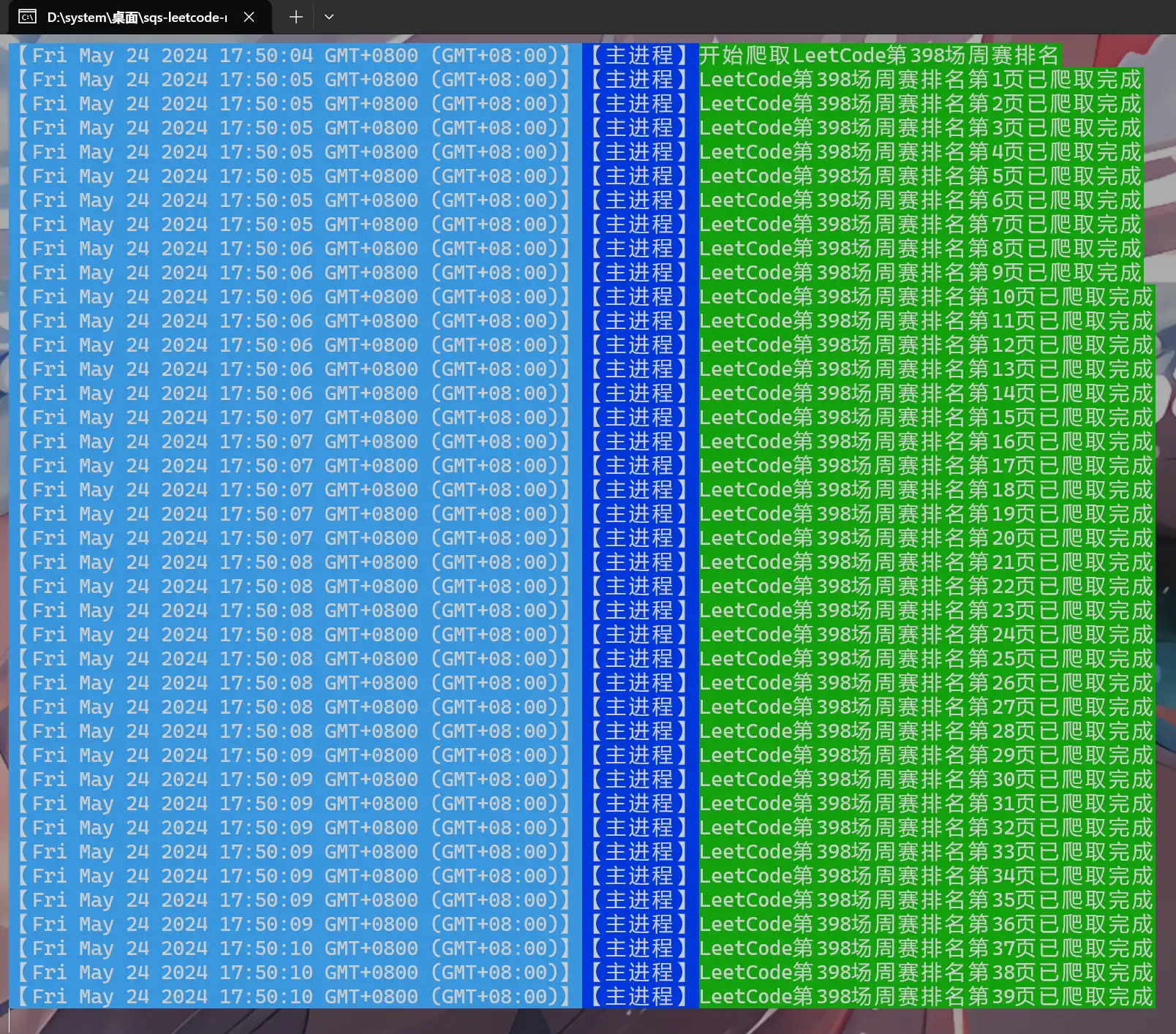
Task: Click the log message for 第20页已爬取完成
Action: tap(925, 538)
